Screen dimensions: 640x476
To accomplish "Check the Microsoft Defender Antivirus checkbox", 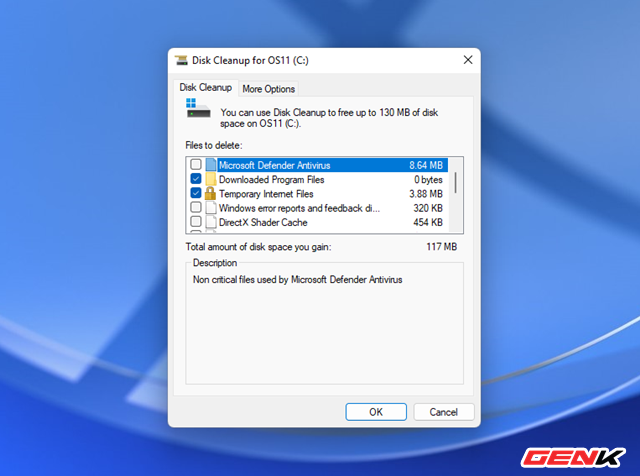I will point(196,165).
